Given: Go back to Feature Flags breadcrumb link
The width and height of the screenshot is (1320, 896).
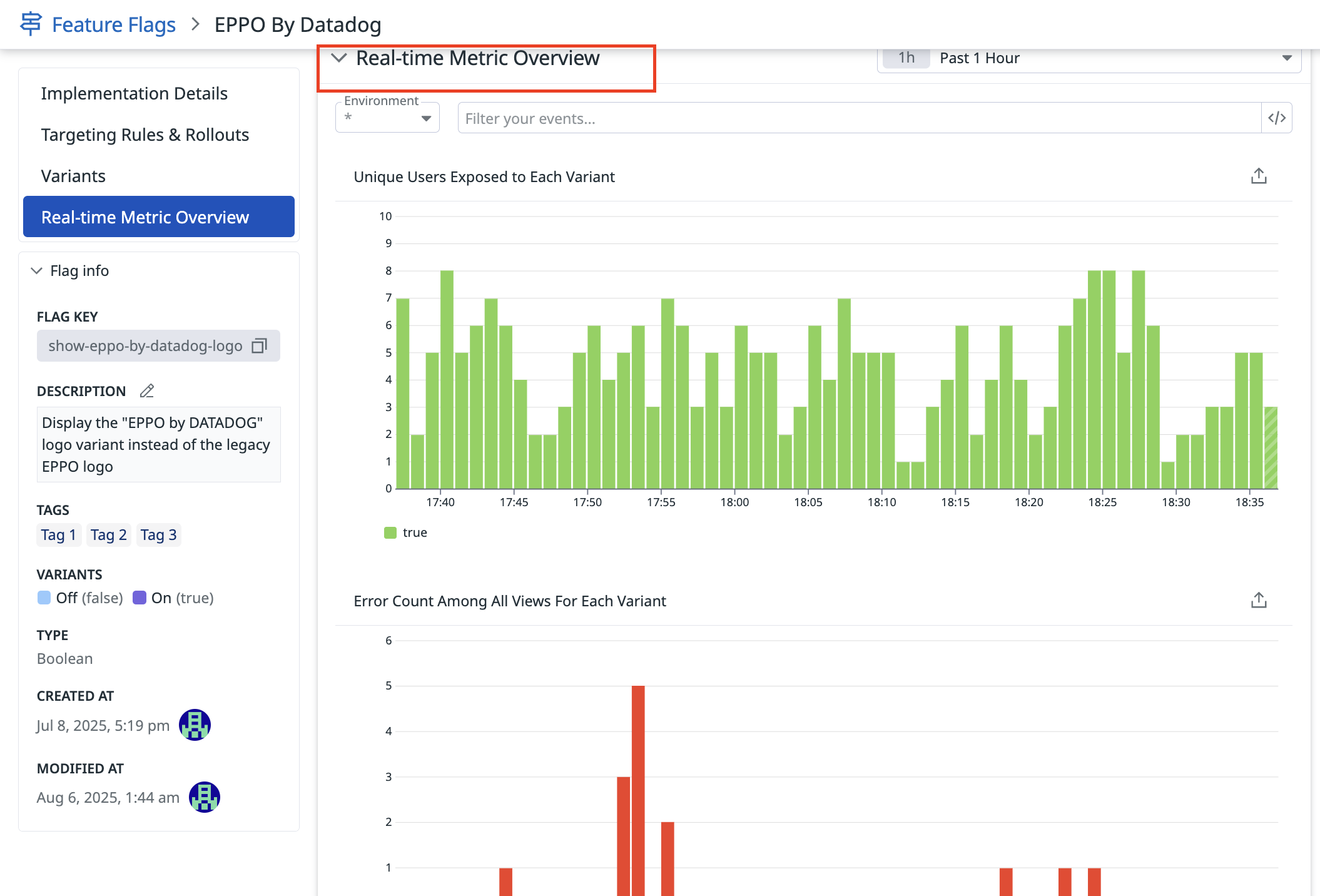Looking at the screenshot, I should pos(113,24).
